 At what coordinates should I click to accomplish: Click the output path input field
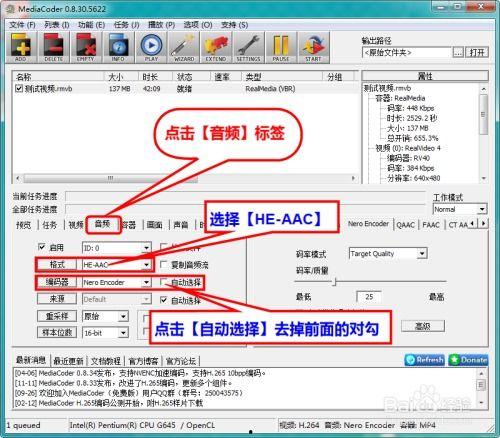407,52
